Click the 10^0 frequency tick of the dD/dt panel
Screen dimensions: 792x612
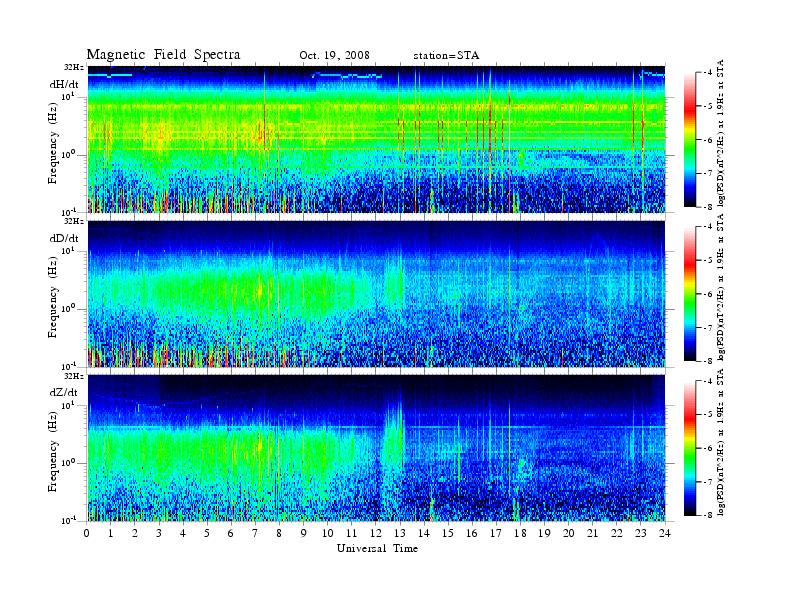(68, 308)
